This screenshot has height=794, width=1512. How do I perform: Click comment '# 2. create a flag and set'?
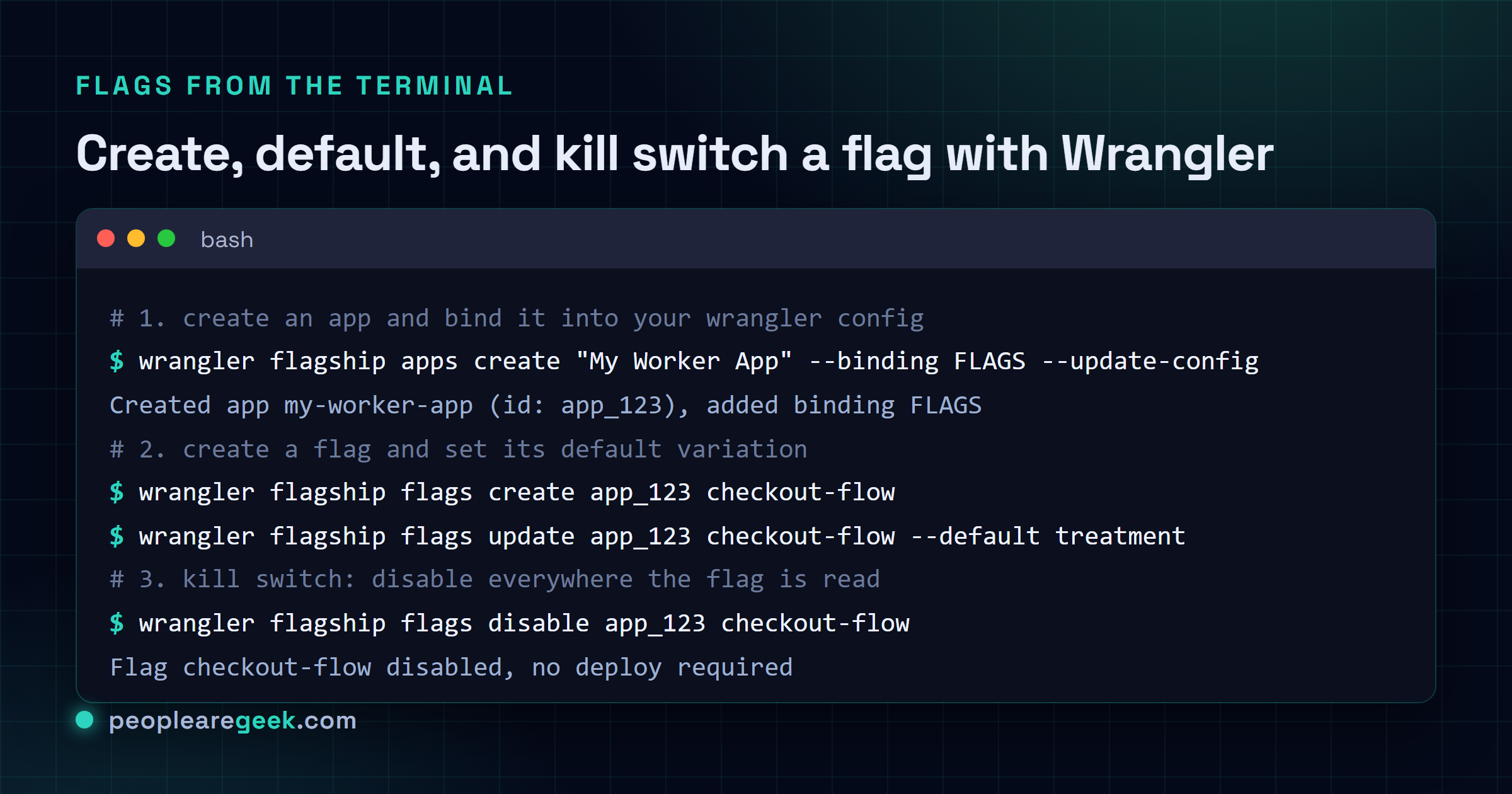[459, 450]
